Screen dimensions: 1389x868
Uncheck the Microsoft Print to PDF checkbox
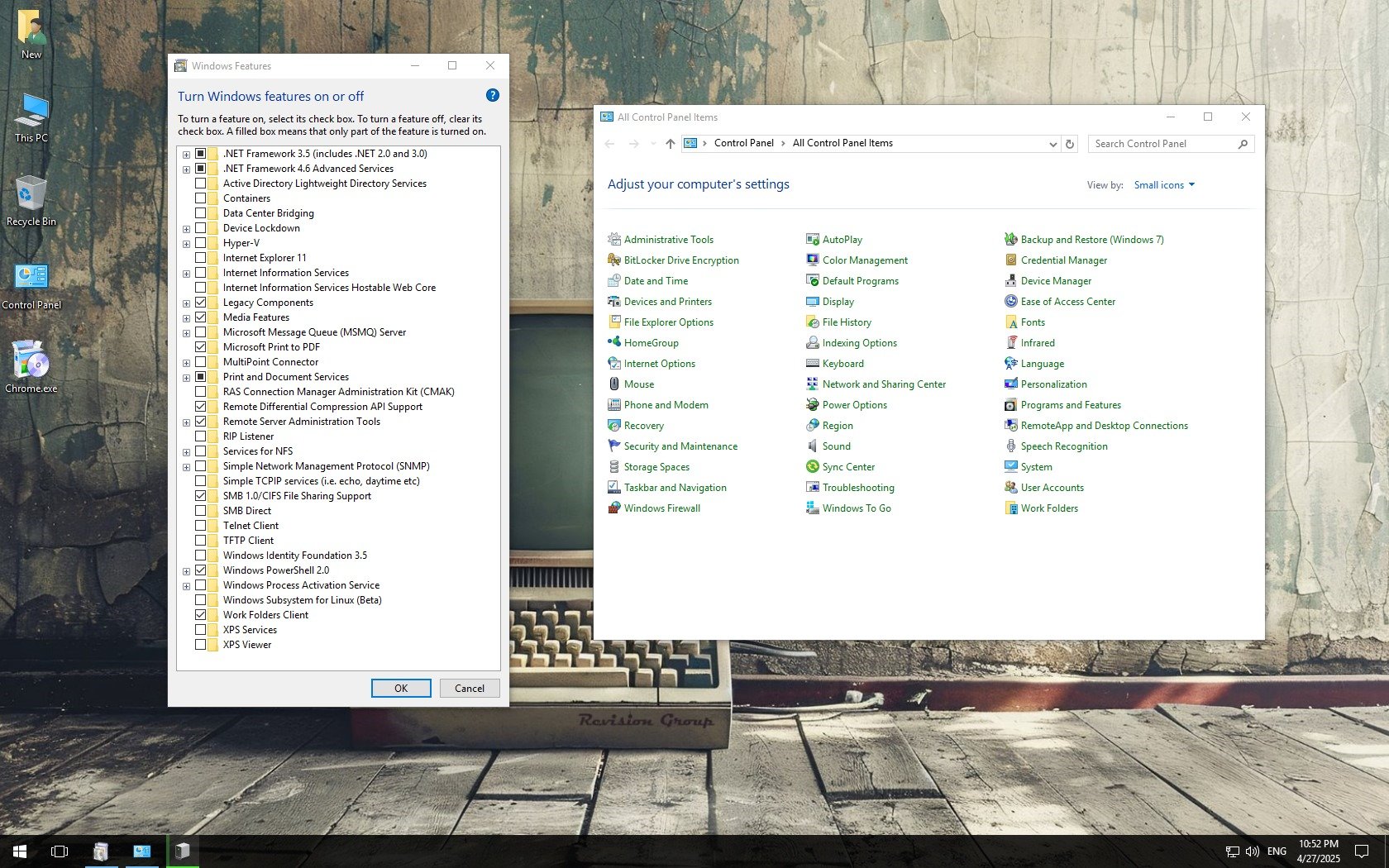pos(201,347)
